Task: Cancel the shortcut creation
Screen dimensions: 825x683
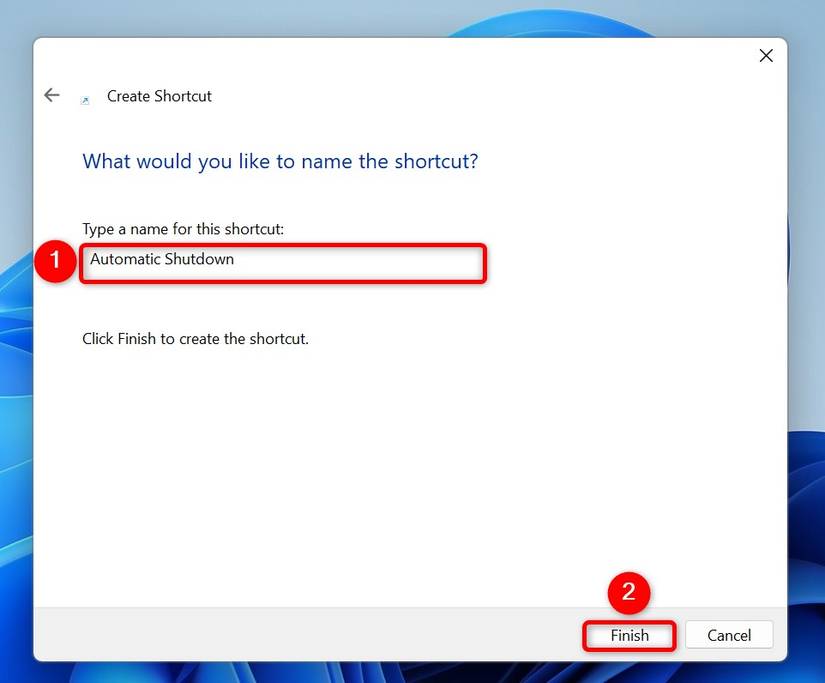Action: [x=729, y=636]
